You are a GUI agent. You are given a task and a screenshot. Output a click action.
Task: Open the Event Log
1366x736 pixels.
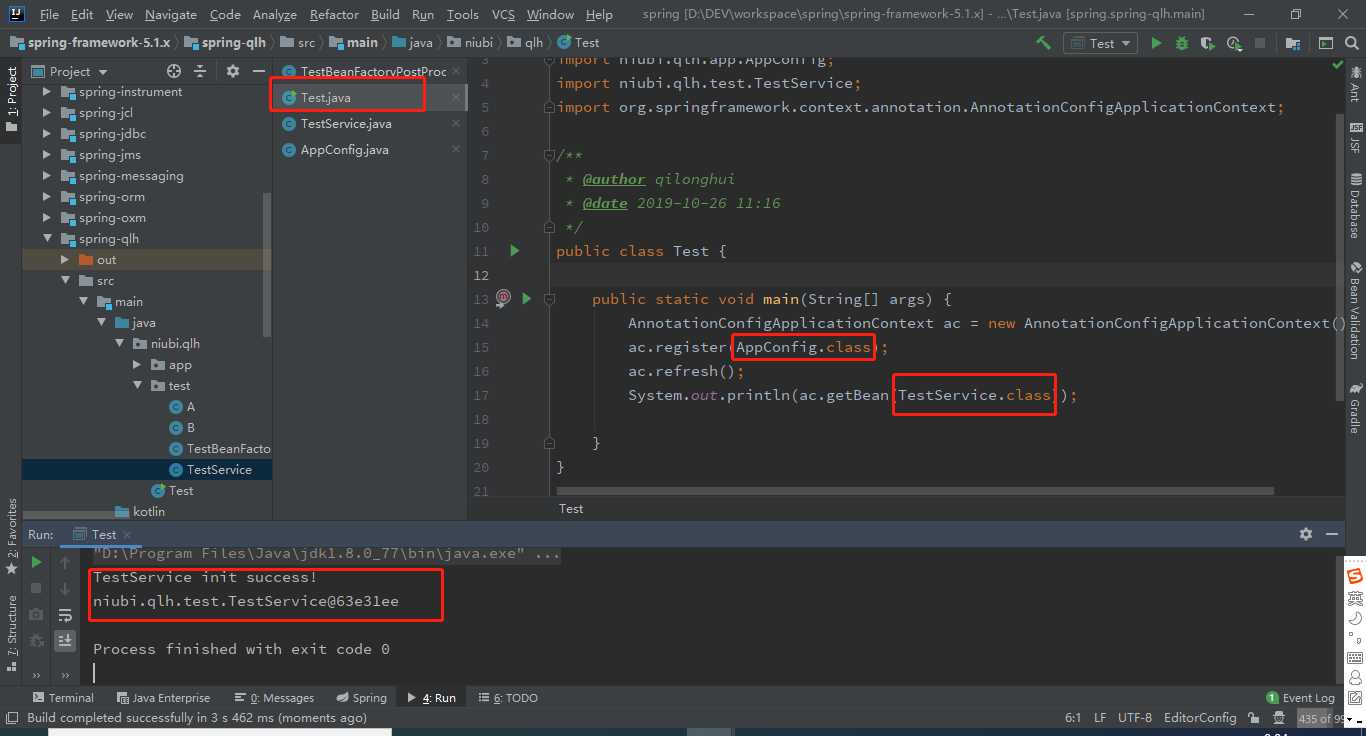[x=1300, y=698]
